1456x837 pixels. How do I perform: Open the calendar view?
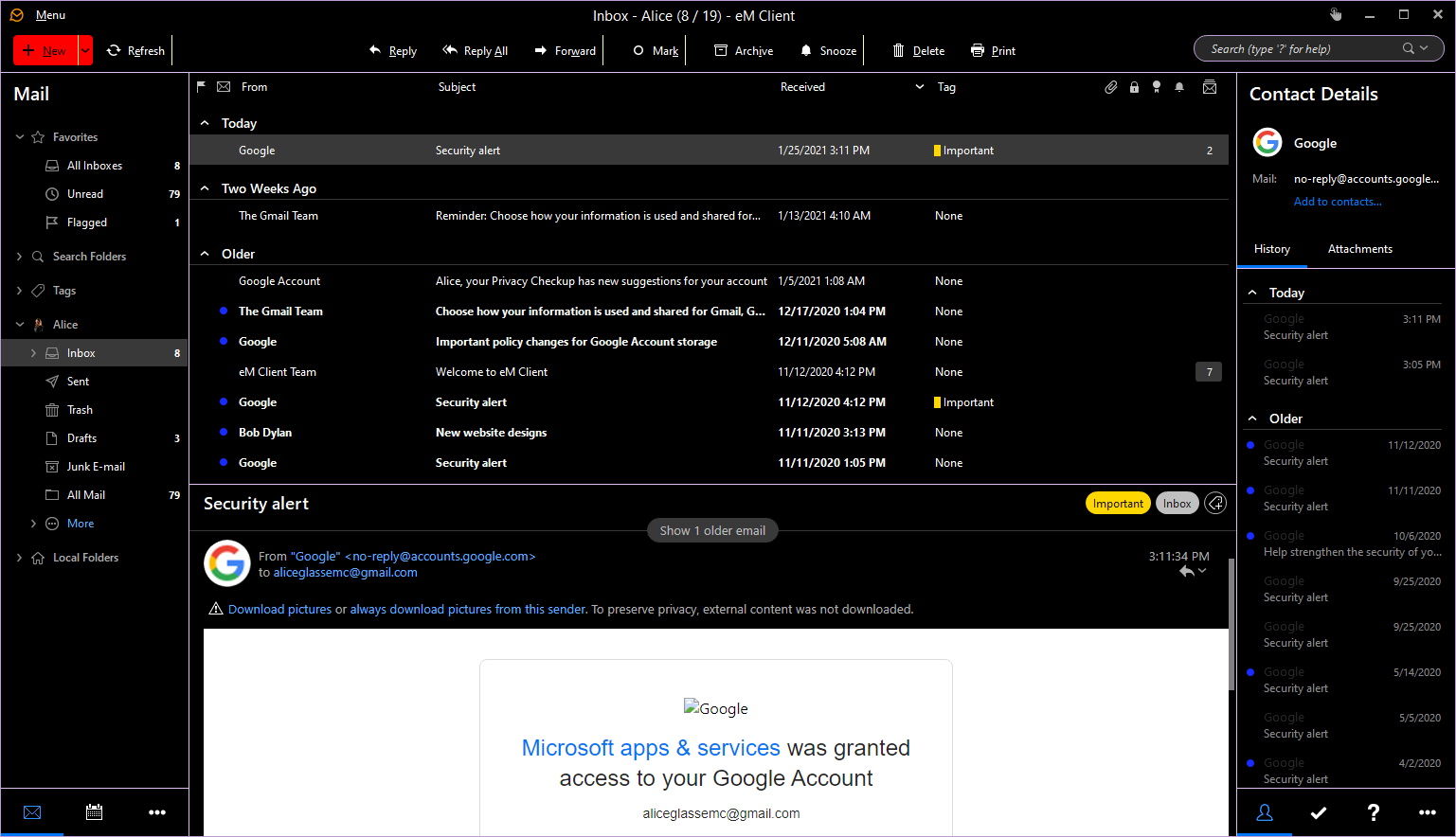pos(94,812)
